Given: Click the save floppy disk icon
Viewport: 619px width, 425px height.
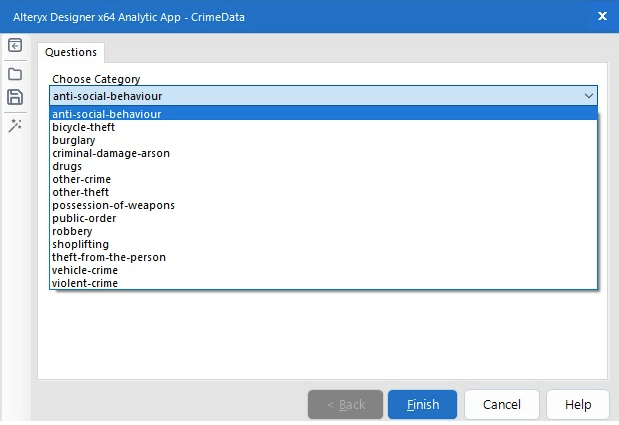Looking at the screenshot, I should click(15, 97).
